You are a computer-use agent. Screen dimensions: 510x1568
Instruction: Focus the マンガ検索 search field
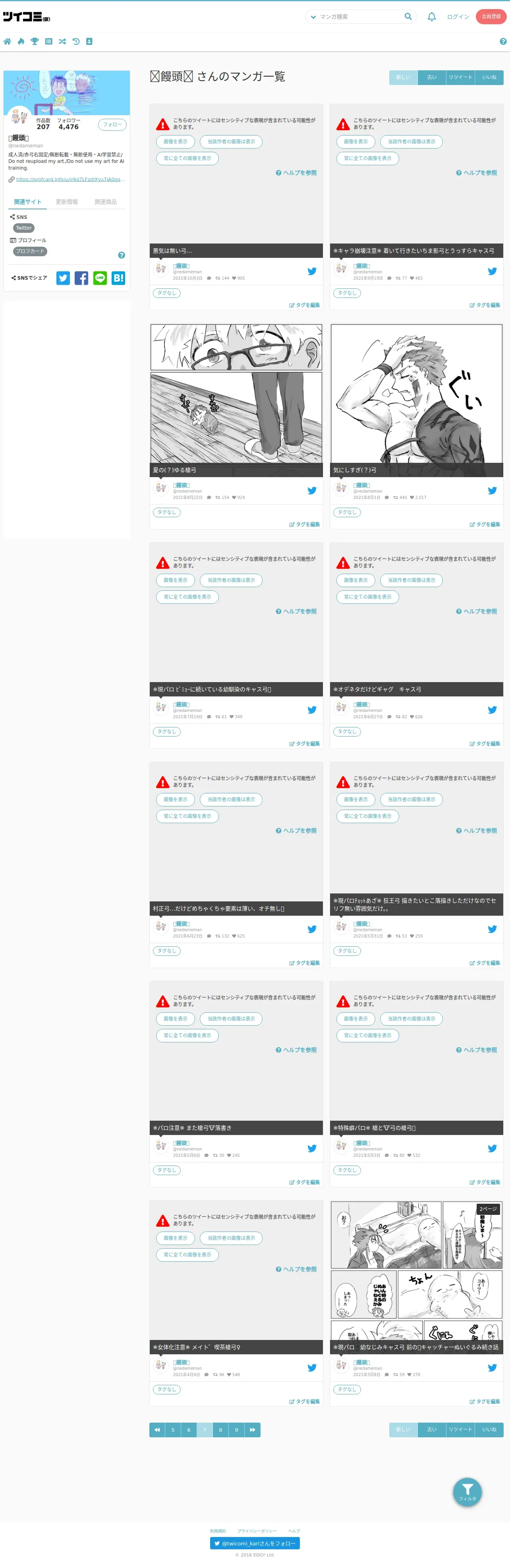tap(360, 17)
